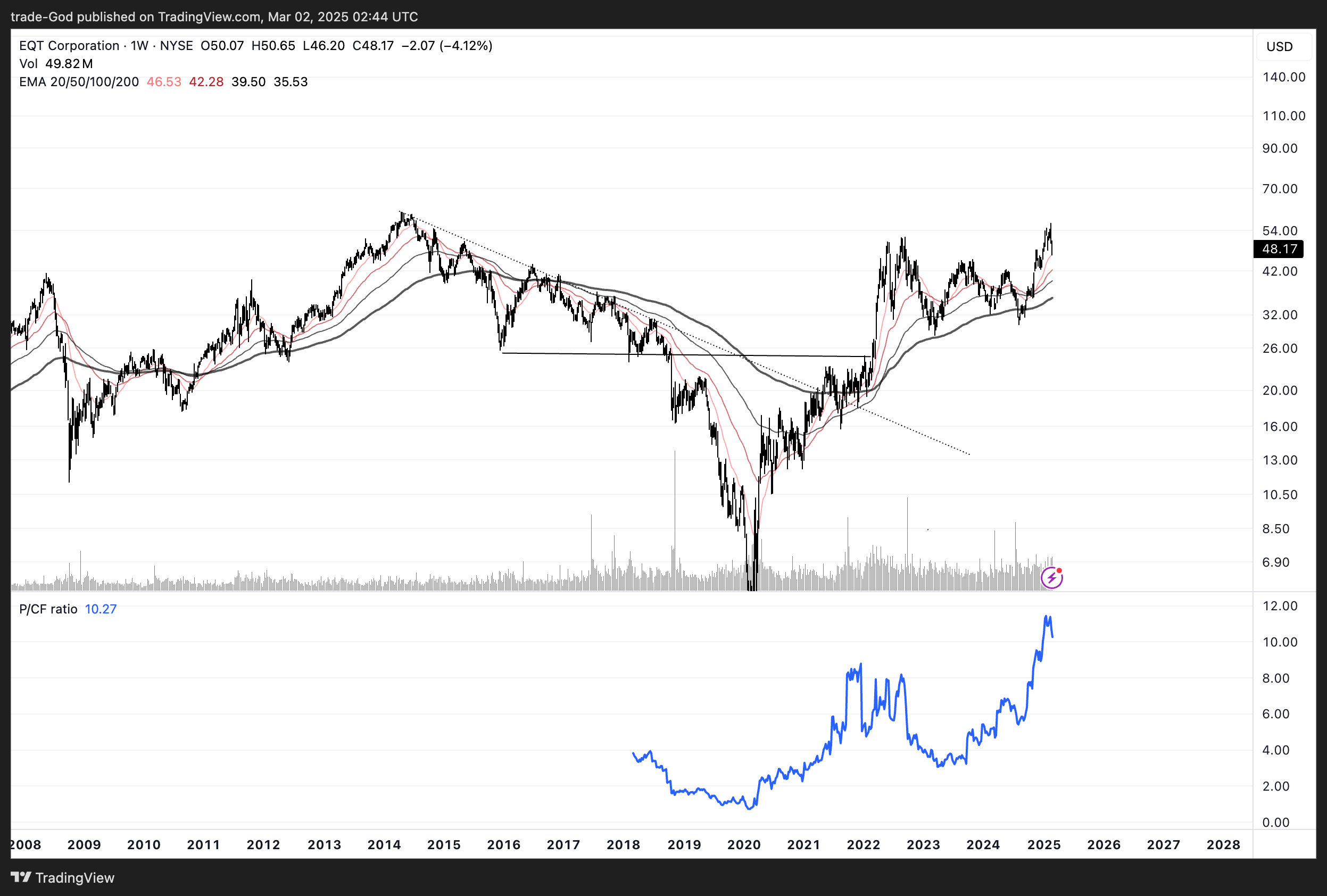
Task: Click the 2028 label on time axis
Action: click(x=1224, y=844)
